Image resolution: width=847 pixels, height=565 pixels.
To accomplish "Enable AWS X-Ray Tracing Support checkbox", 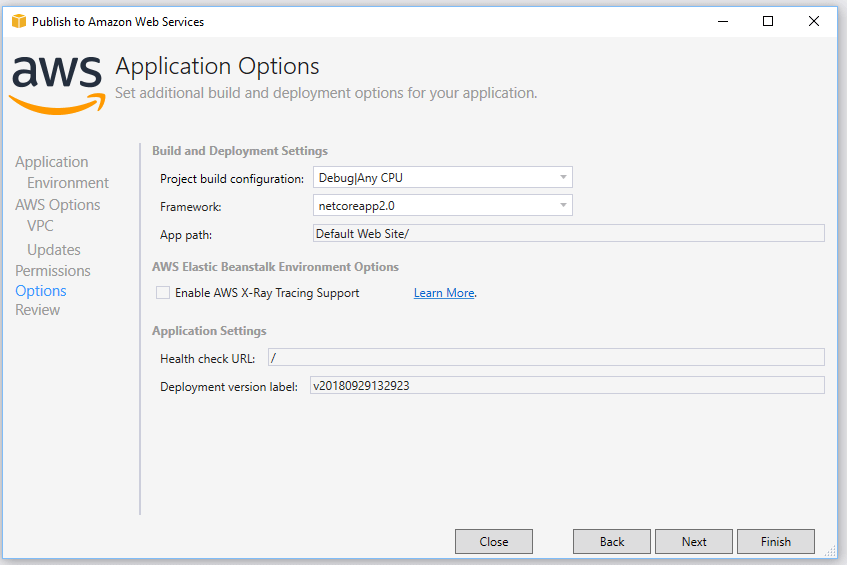I will pos(163,293).
